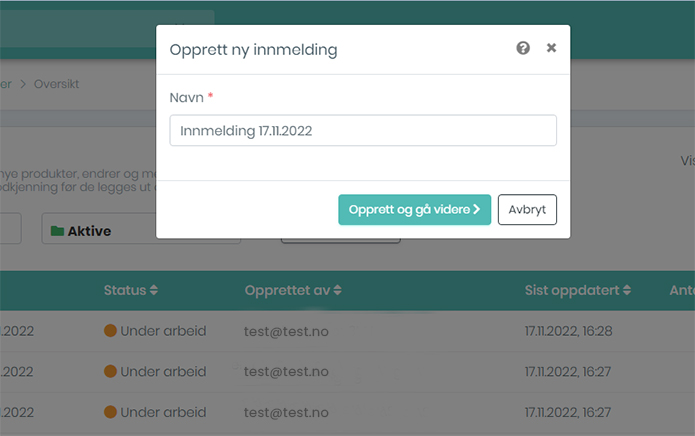This screenshot has height=436, width=695.
Task: Click the orange status dot in first row
Action: click(110, 331)
